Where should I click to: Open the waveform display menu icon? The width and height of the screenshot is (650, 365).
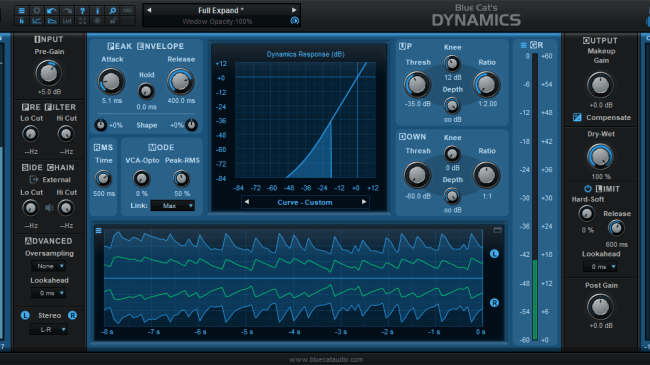(x=99, y=231)
